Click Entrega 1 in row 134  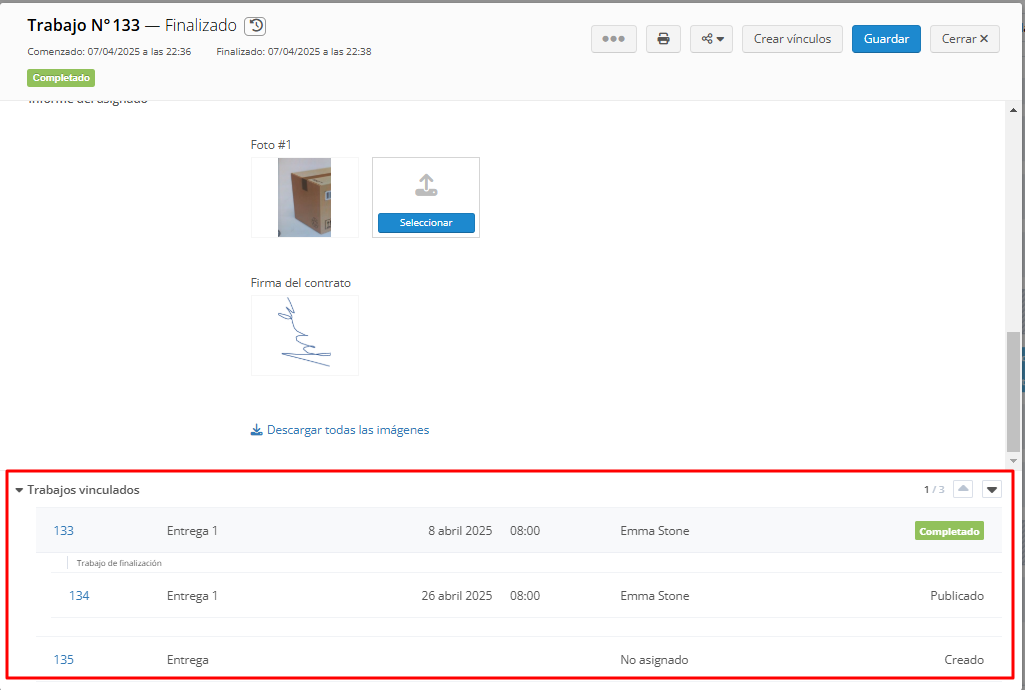click(x=192, y=595)
